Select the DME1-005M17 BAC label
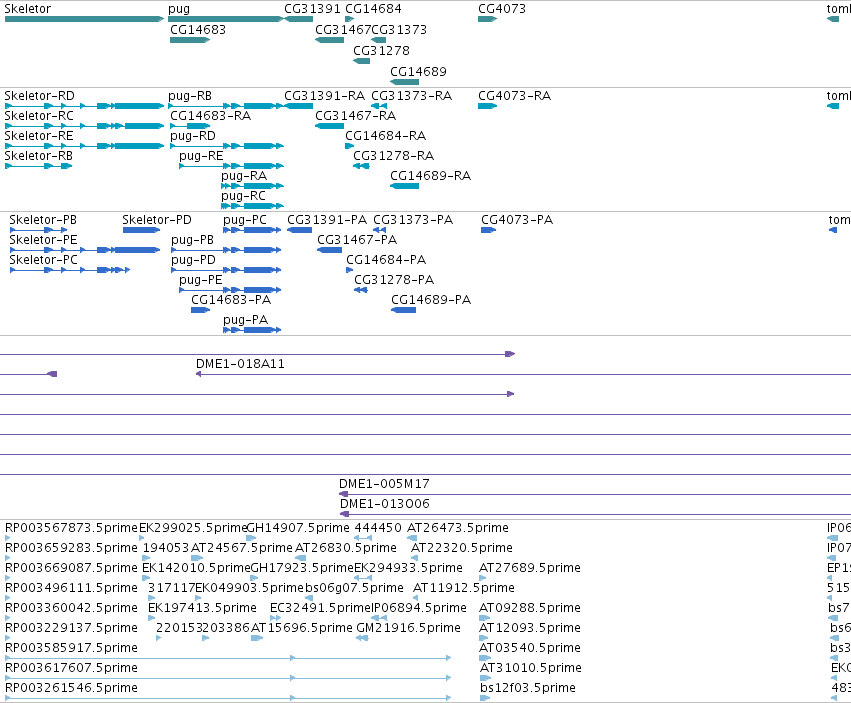The height and width of the screenshot is (703, 851). click(384, 484)
